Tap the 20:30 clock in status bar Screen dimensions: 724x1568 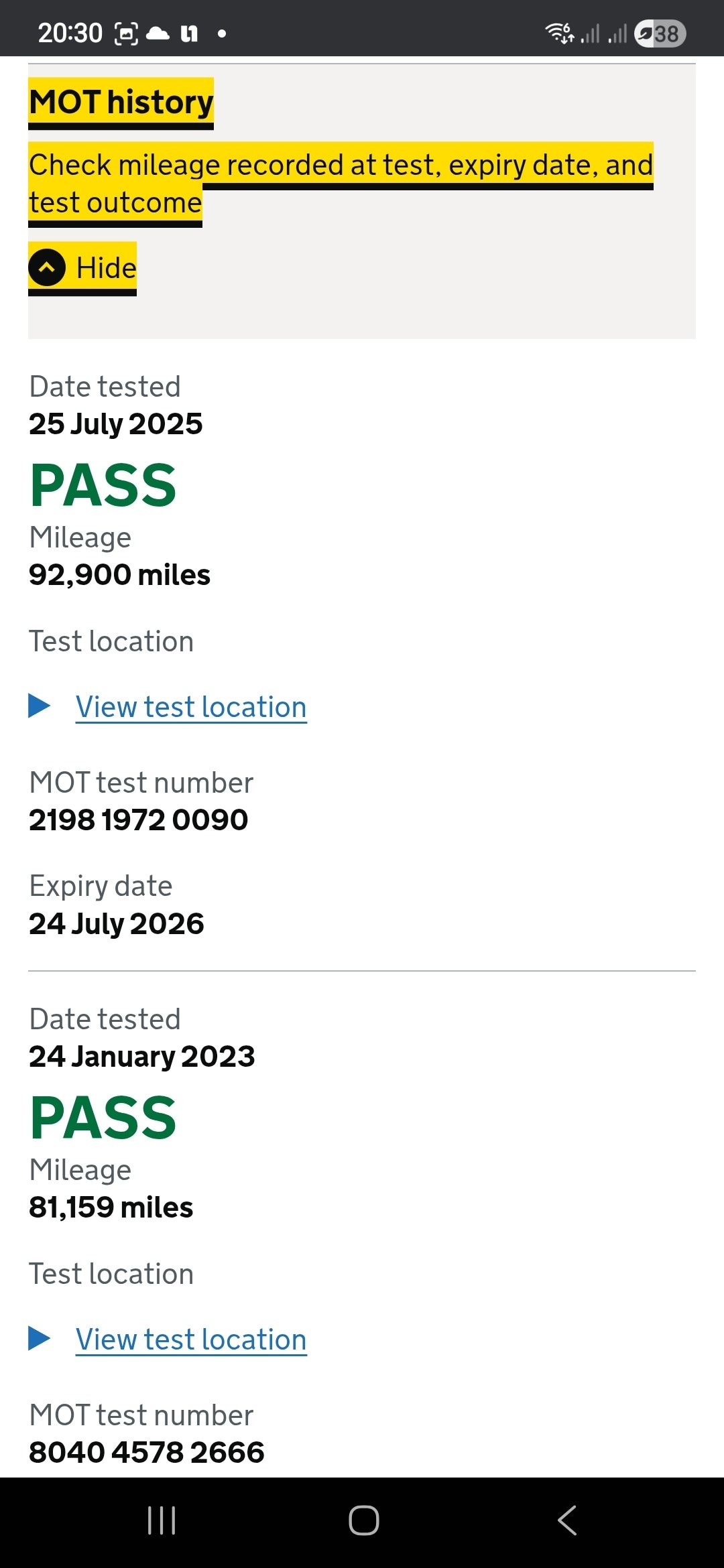[70, 33]
